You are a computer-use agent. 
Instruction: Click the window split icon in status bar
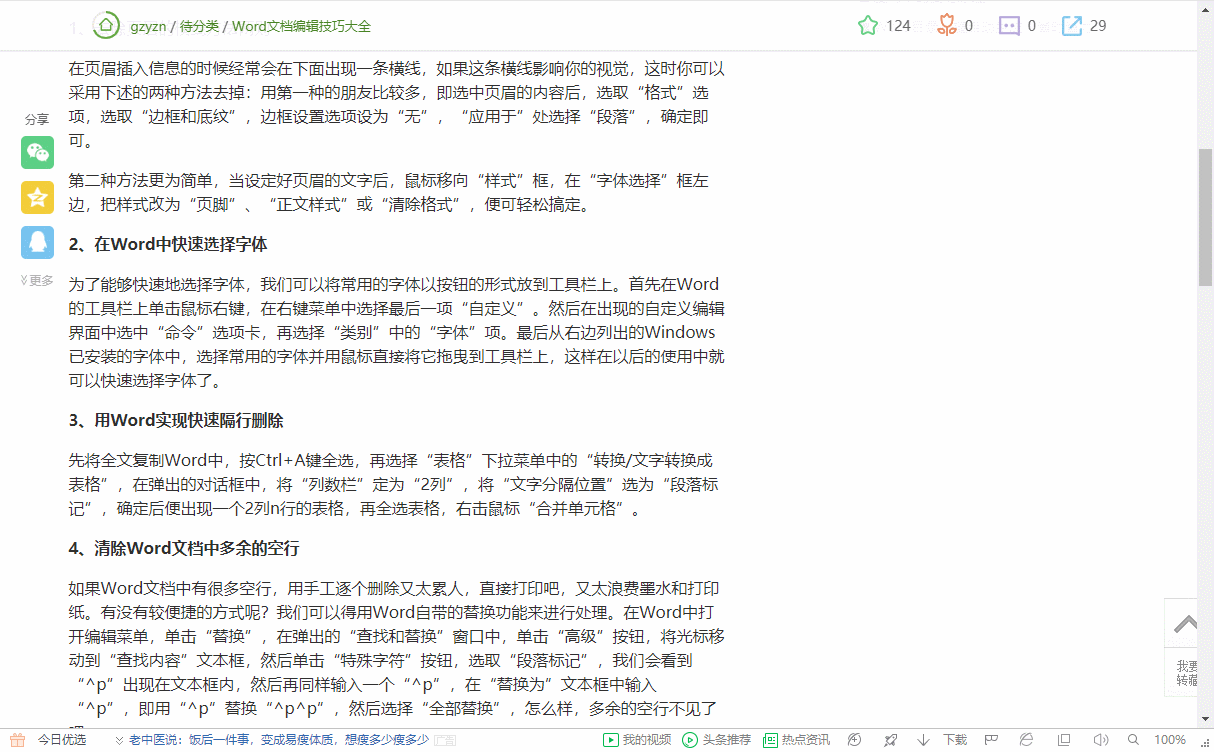coord(1063,740)
